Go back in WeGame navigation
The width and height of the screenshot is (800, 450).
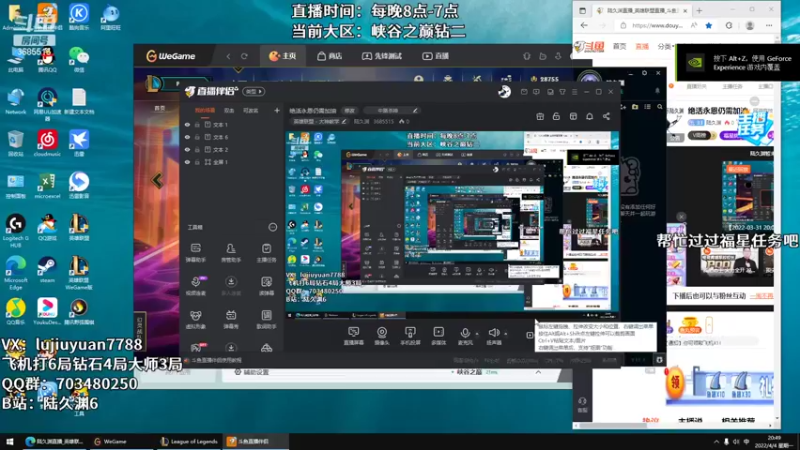pos(228,56)
